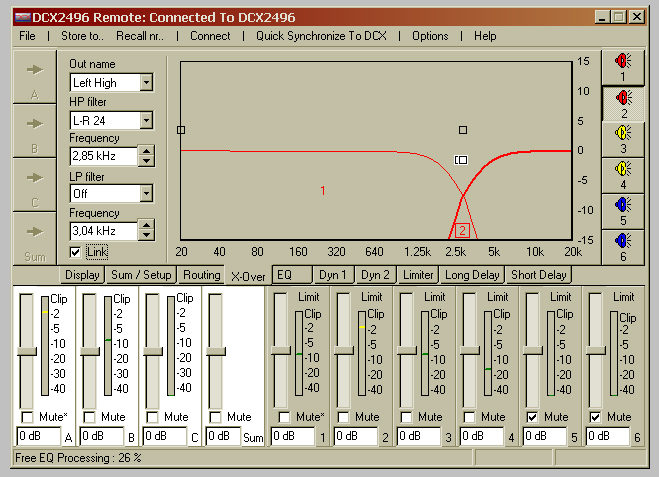Open the Help menu

(x=485, y=36)
